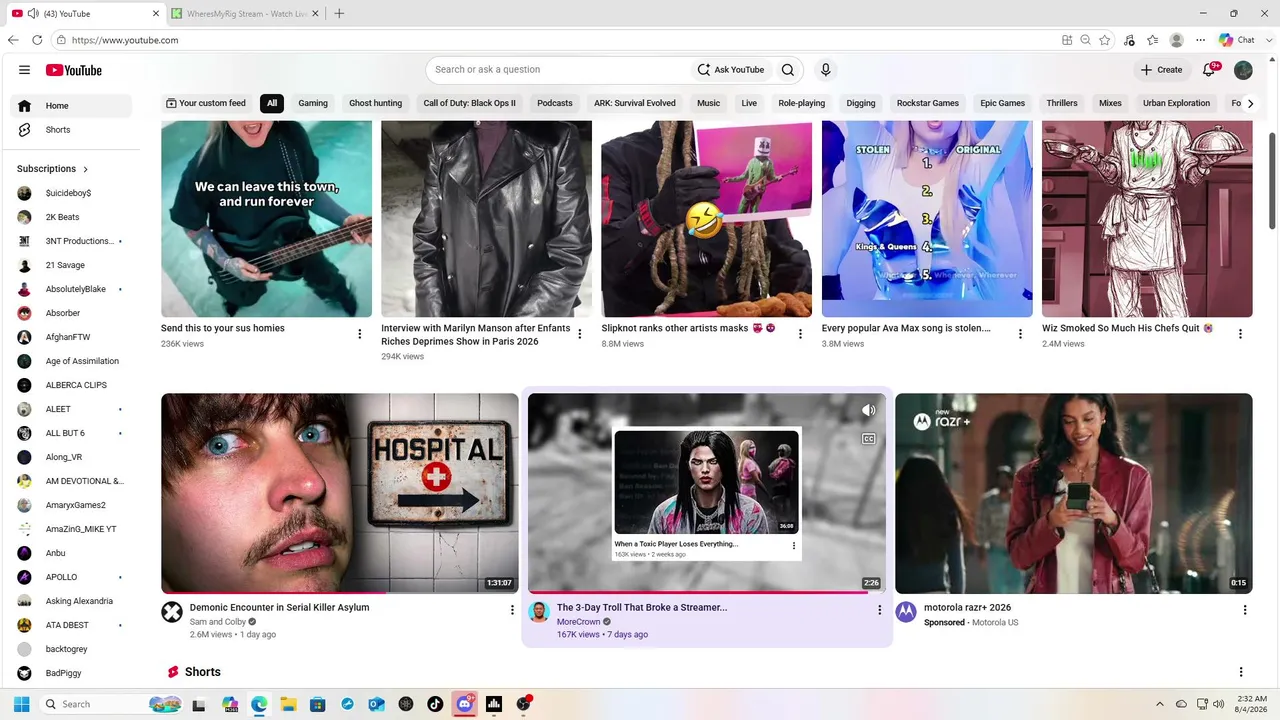This screenshot has width=1280, height=720.
Task: Select the Gaming chip
Action: pyautogui.click(x=313, y=103)
